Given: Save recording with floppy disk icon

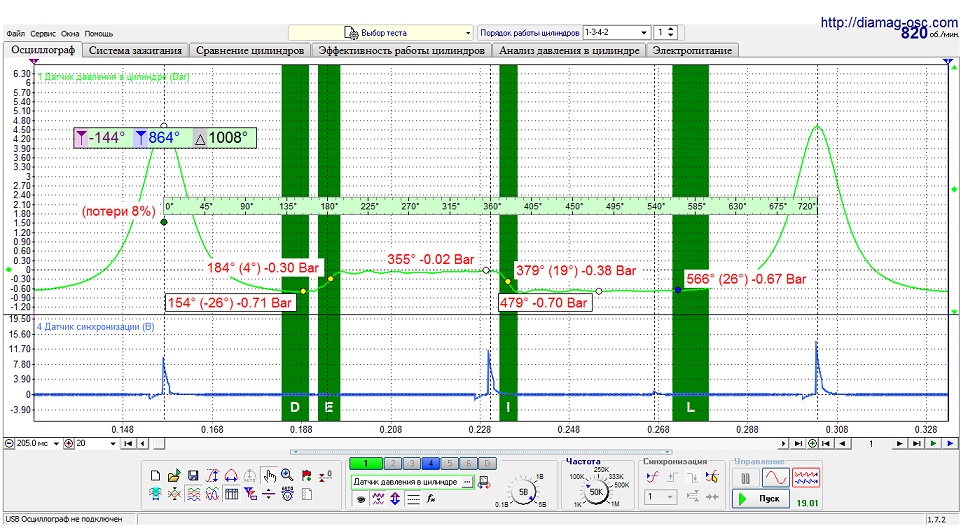Looking at the screenshot, I should click(x=193, y=476).
